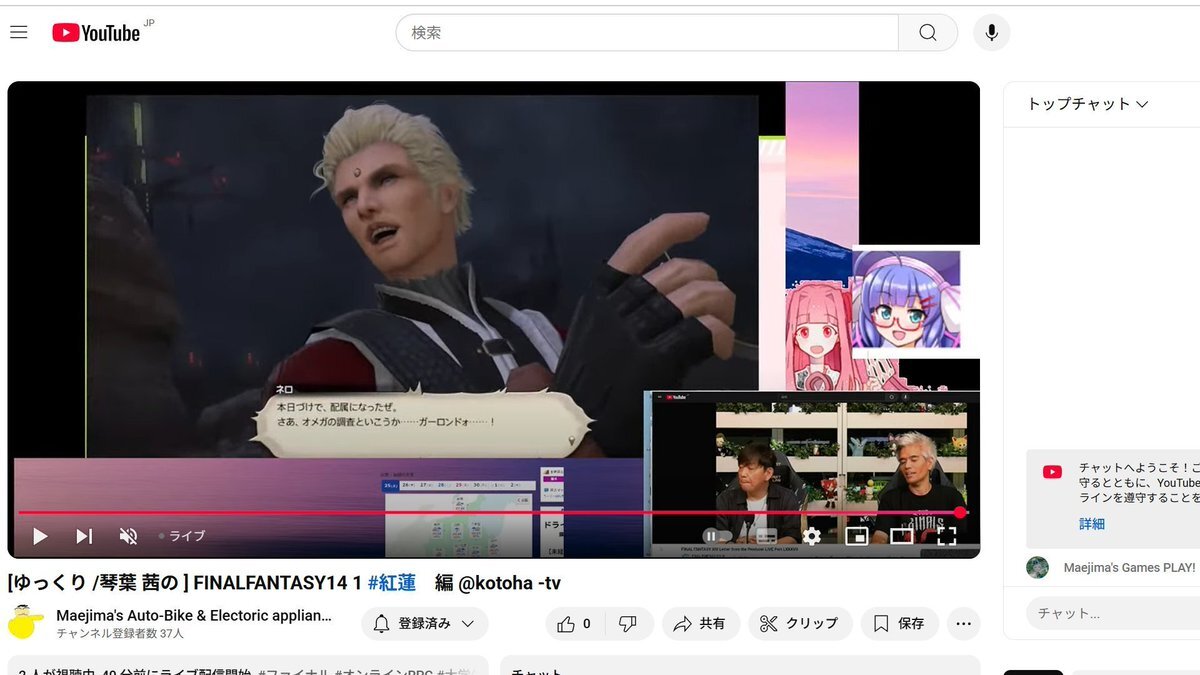
Task: Click the Maejima's Games PLAY! chat name
Action: (x=1130, y=567)
